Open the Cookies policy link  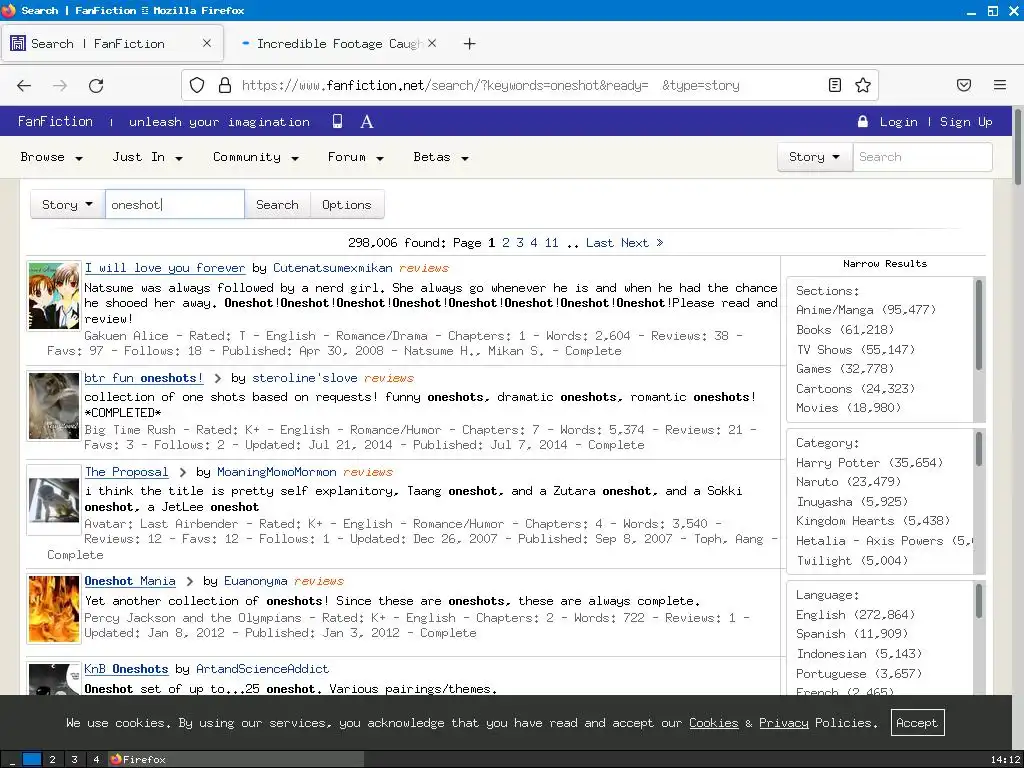713,723
